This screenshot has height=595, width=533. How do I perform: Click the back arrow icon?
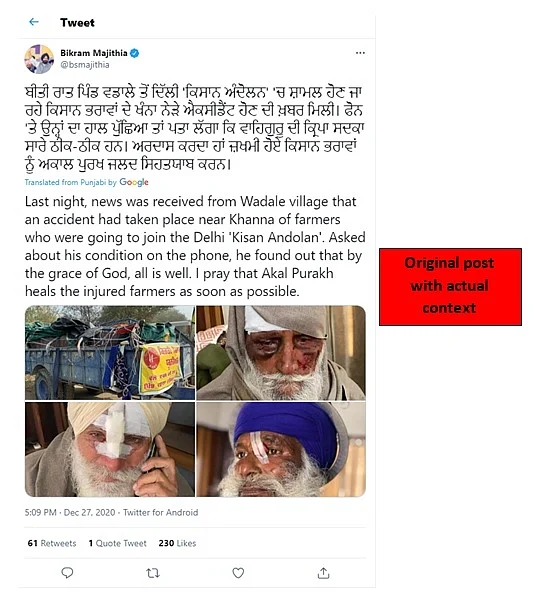(x=34, y=22)
